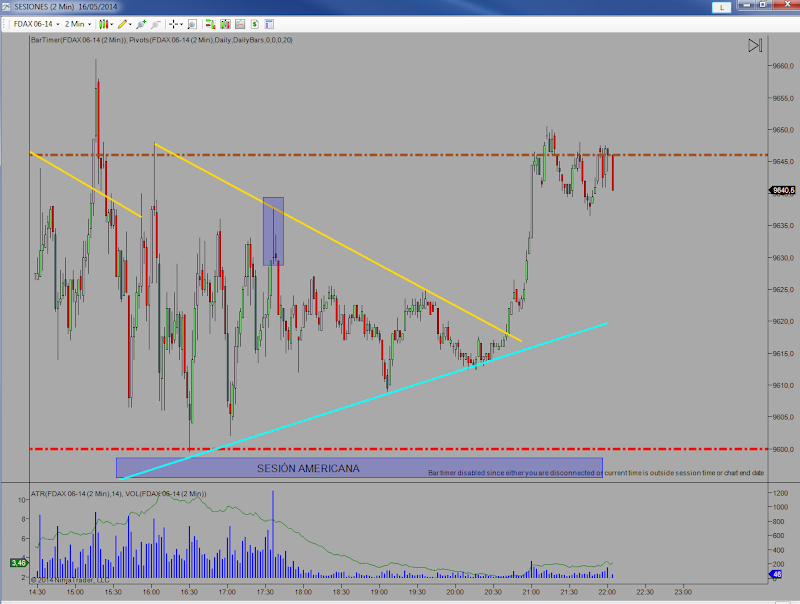This screenshot has height=604, width=800.
Task: Click the current price marker 9640,5
Action: (782, 190)
